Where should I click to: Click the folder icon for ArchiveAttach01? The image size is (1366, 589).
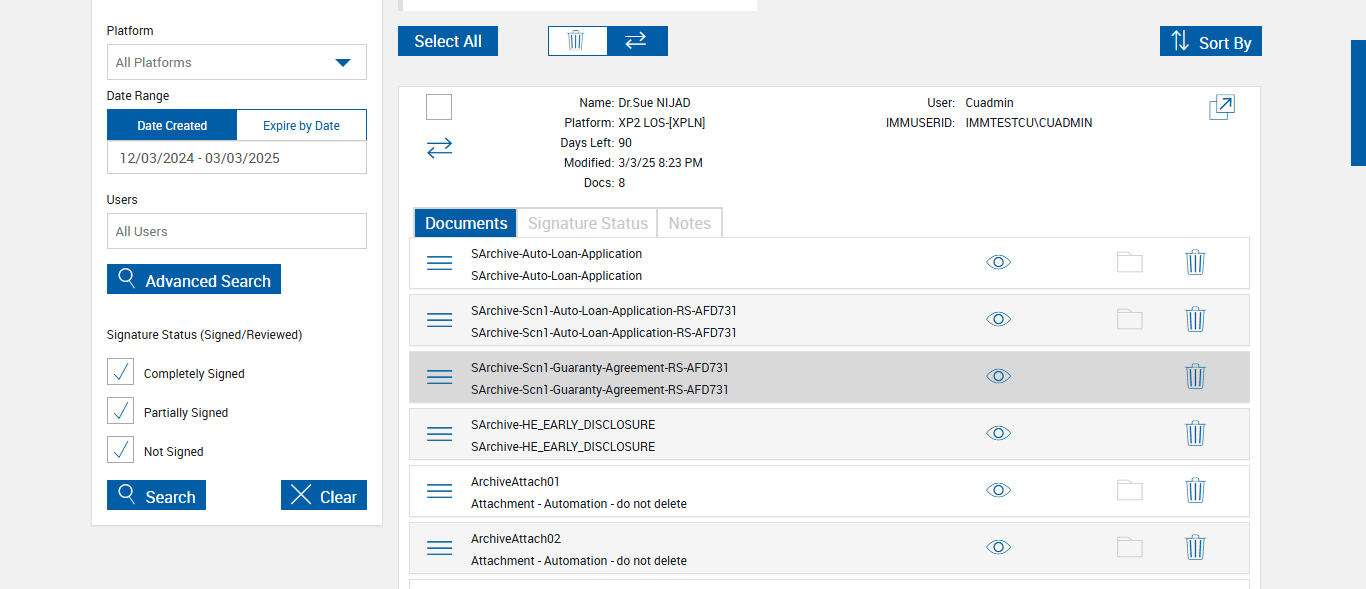coord(1129,490)
